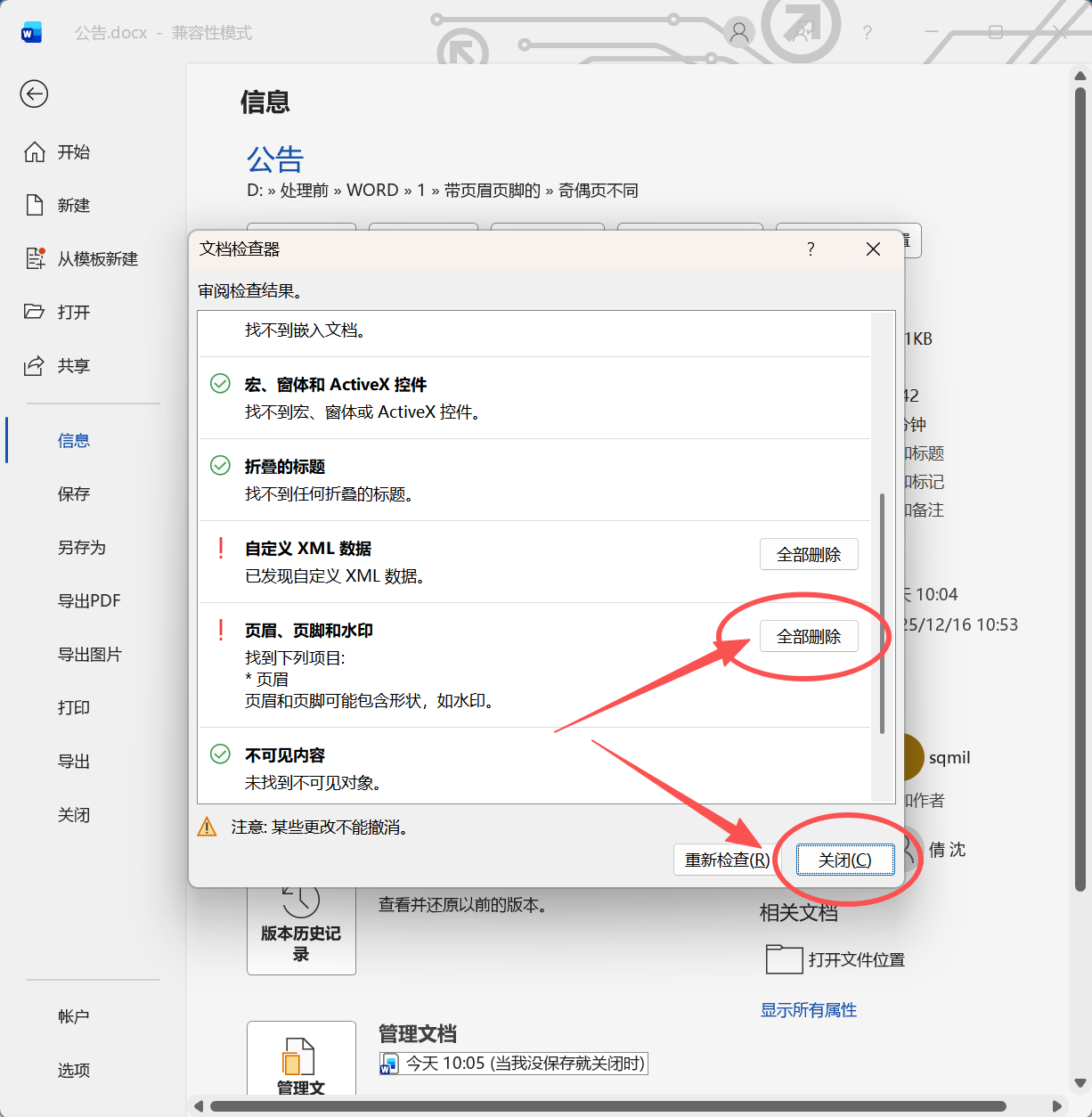Click the Word file icon beside 今天 10:05
This screenshot has width=1092, height=1117.
[x=389, y=1064]
